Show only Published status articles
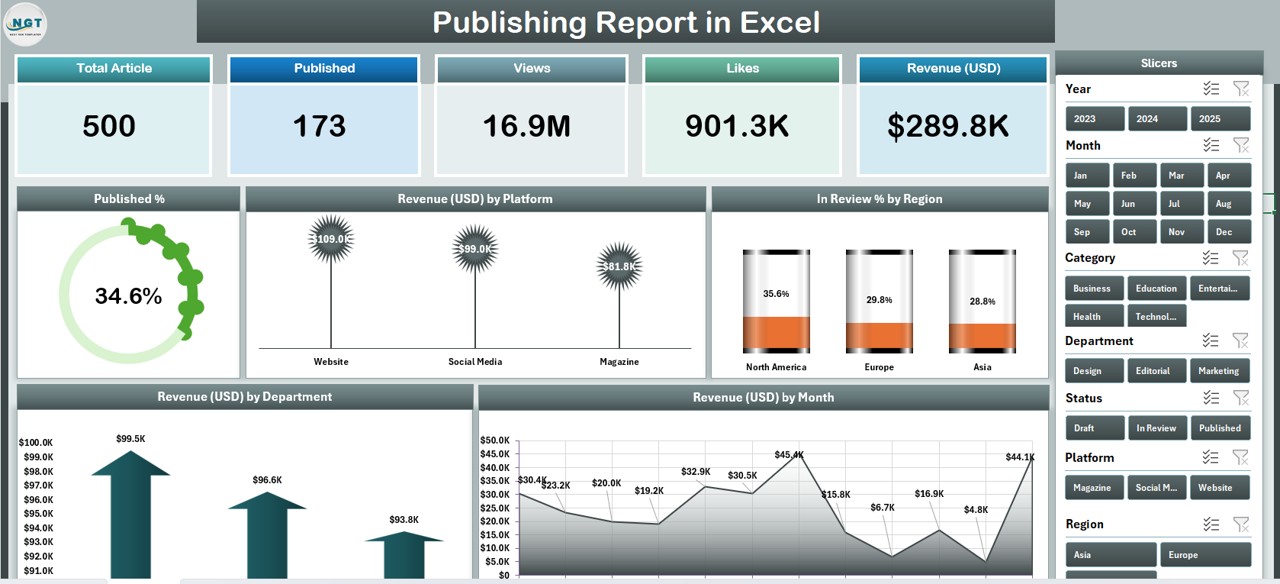Image resolution: width=1280 pixels, height=584 pixels. tap(1220, 428)
